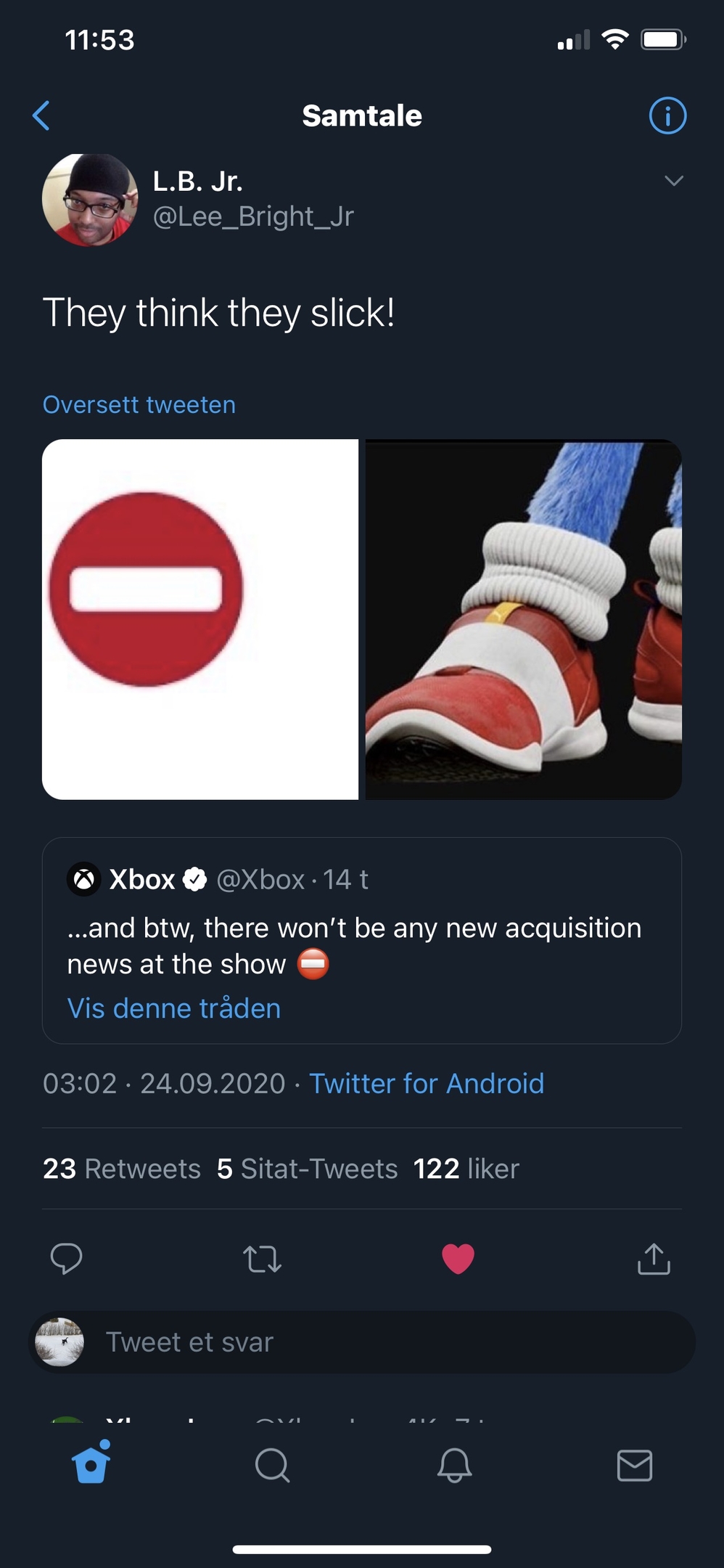
Task: View the red sneaker image
Action: [523, 619]
